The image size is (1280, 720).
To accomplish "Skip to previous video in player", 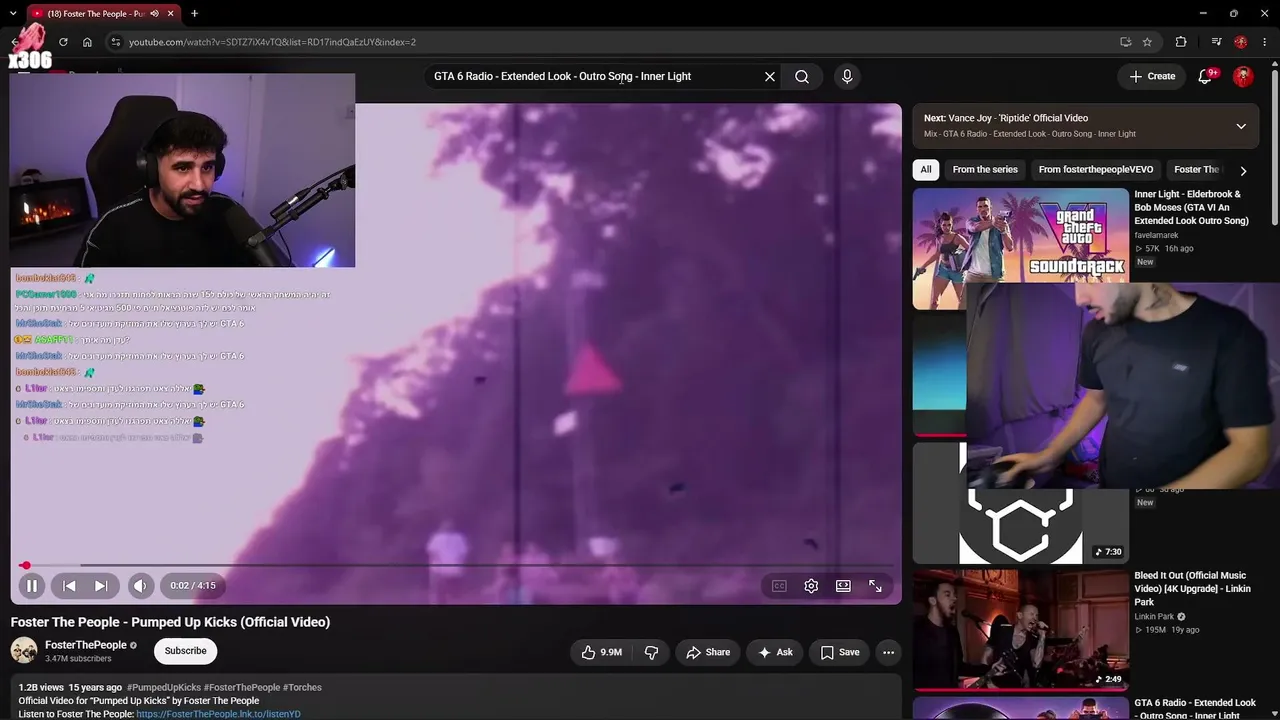I will [69, 586].
